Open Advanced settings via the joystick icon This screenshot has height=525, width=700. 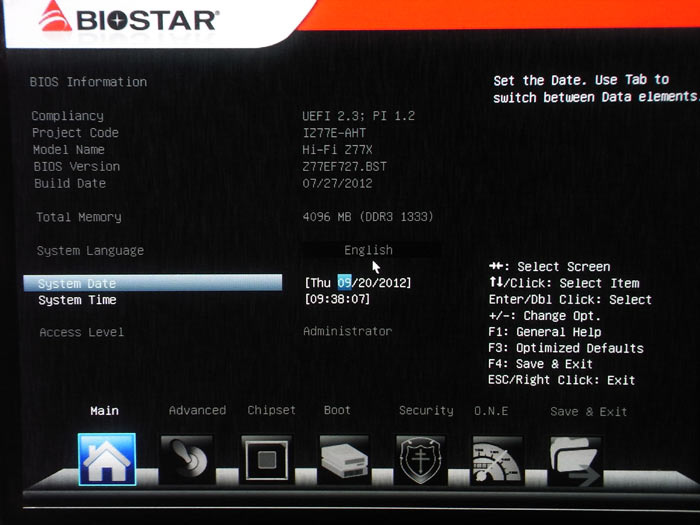[x=187, y=461]
